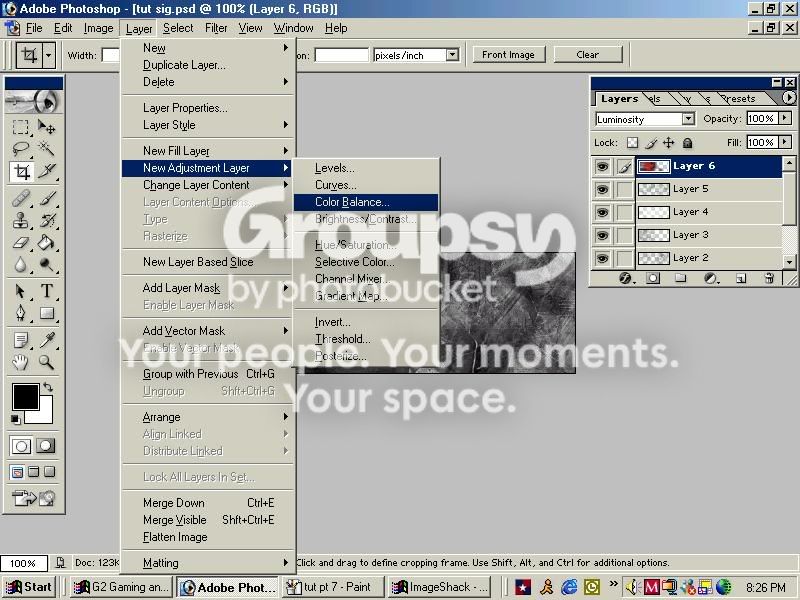Select the Zoom tool

[47, 362]
